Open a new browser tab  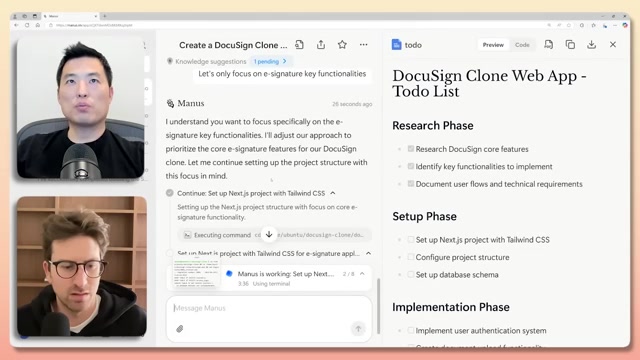105,16
